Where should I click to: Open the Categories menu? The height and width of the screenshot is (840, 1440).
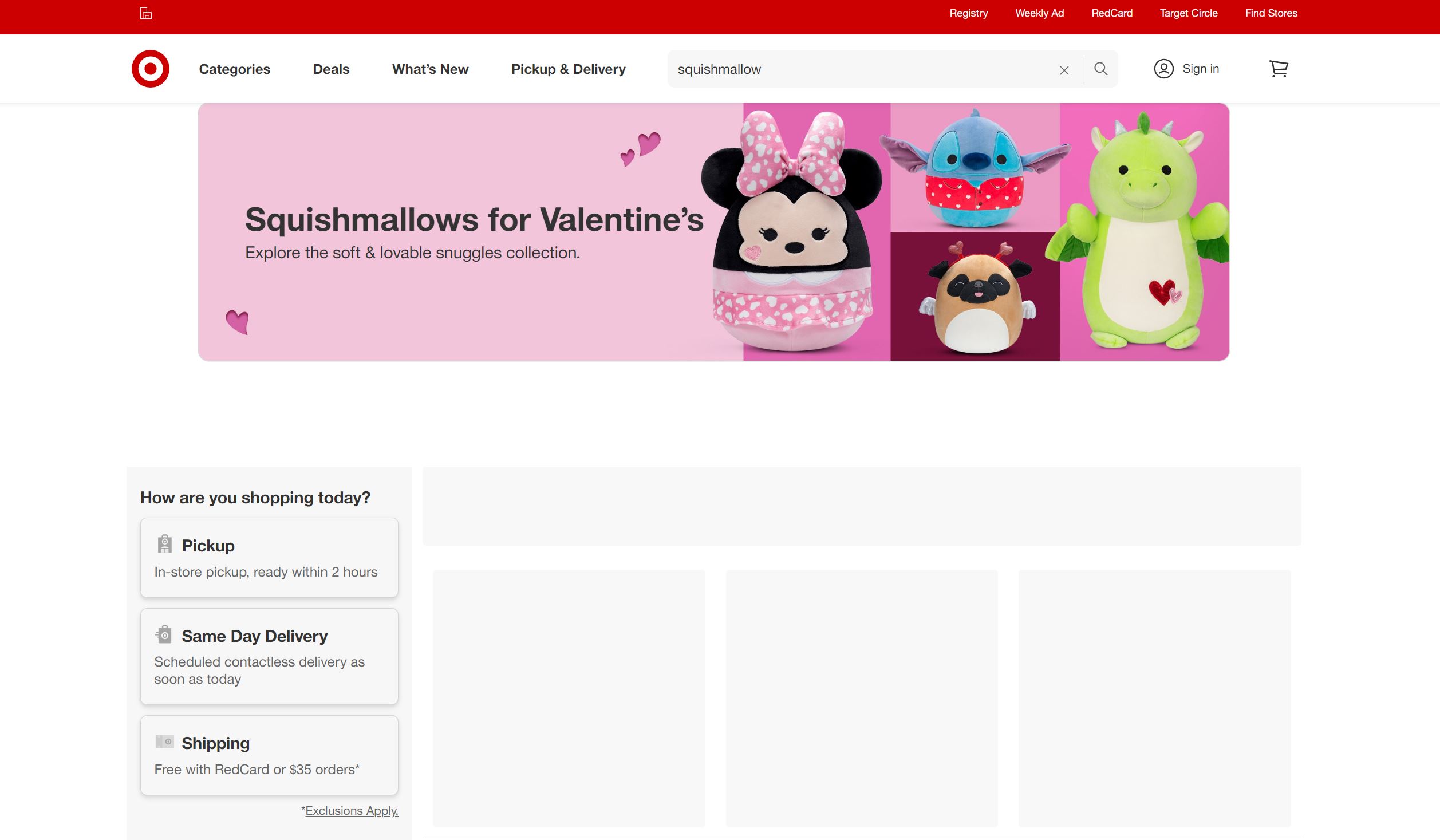click(x=234, y=69)
